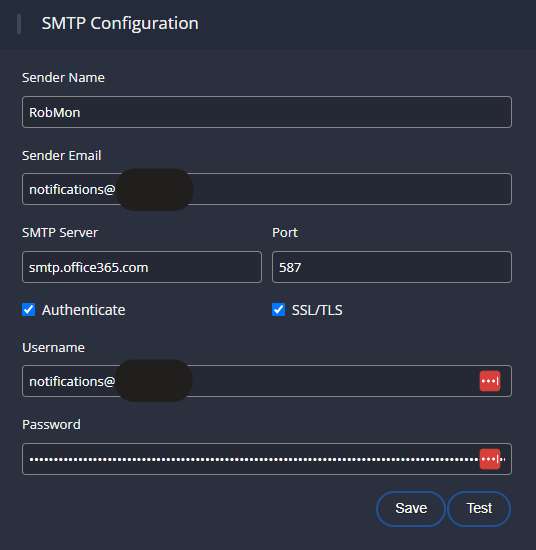536x550 pixels.
Task: Click the Sender Name label
Action: pos(63,78)
